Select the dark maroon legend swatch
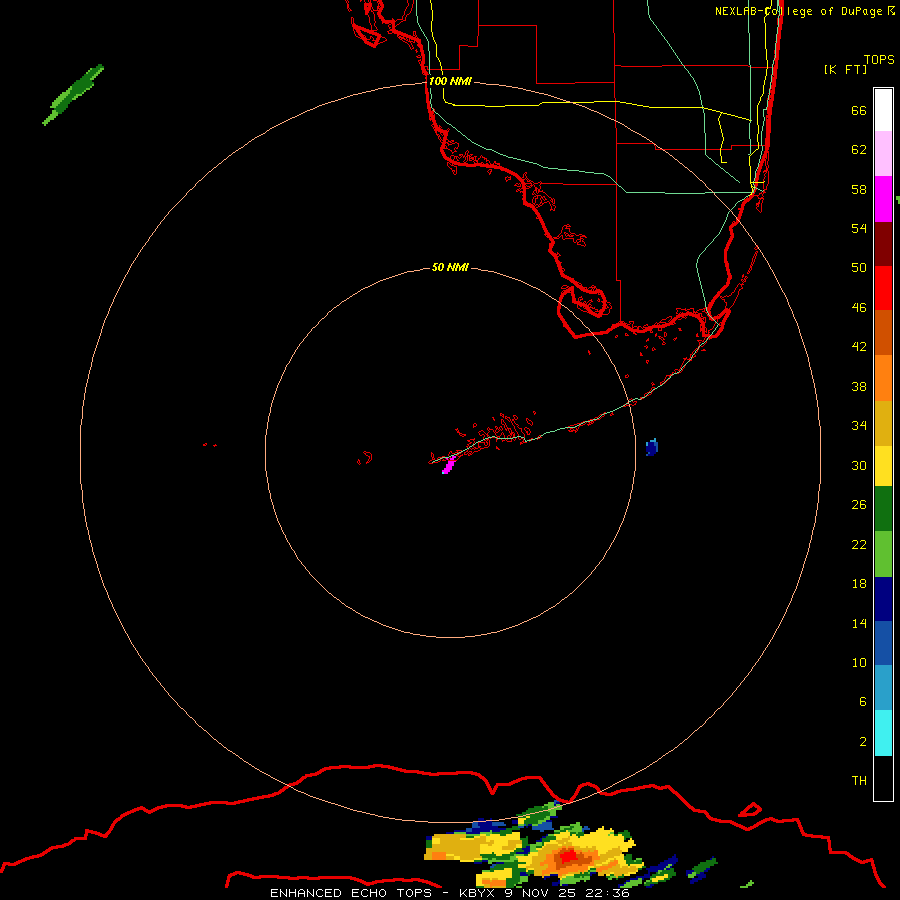Screen dimensions: 900x900 [883, 243]
